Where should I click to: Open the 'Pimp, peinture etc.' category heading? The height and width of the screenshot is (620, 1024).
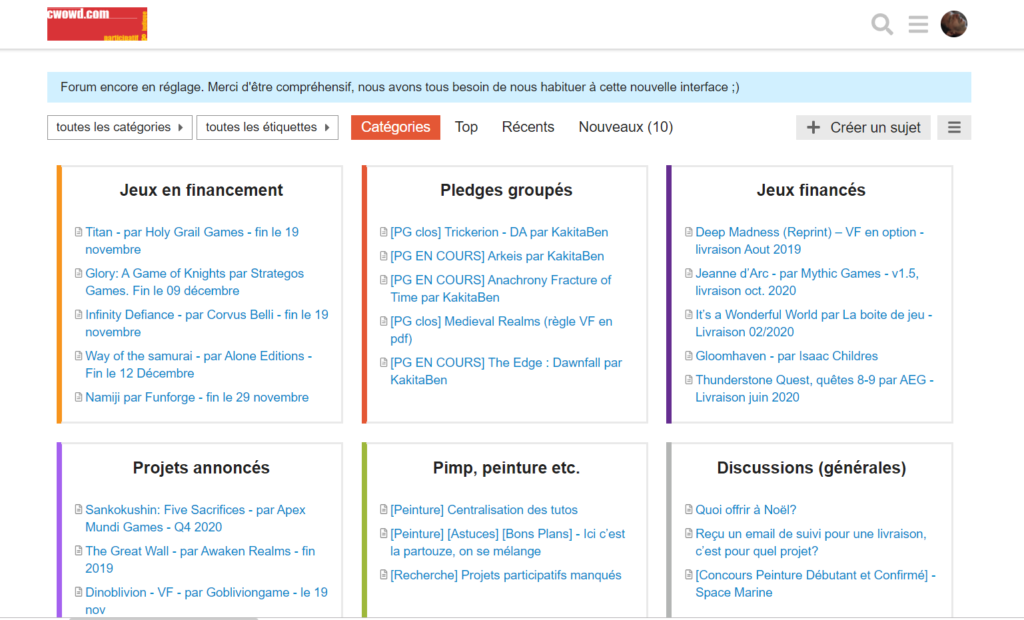click(x=506, y=468)
